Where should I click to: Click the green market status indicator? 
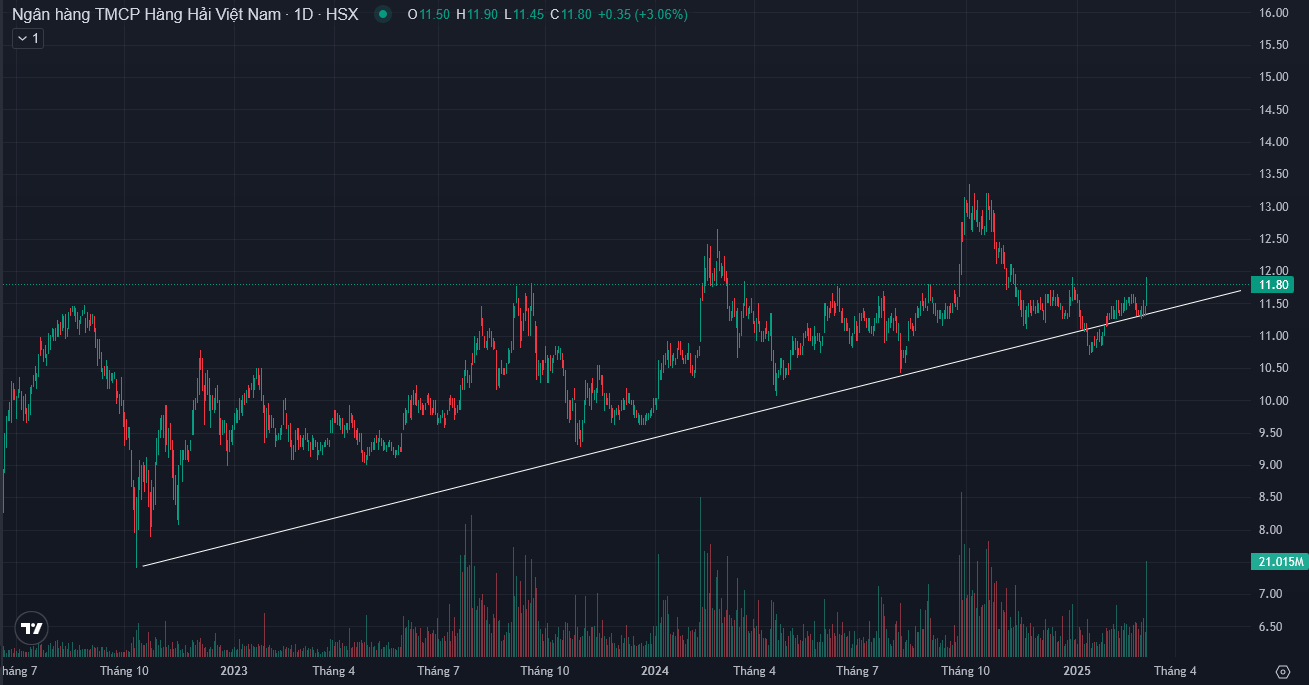383,15
